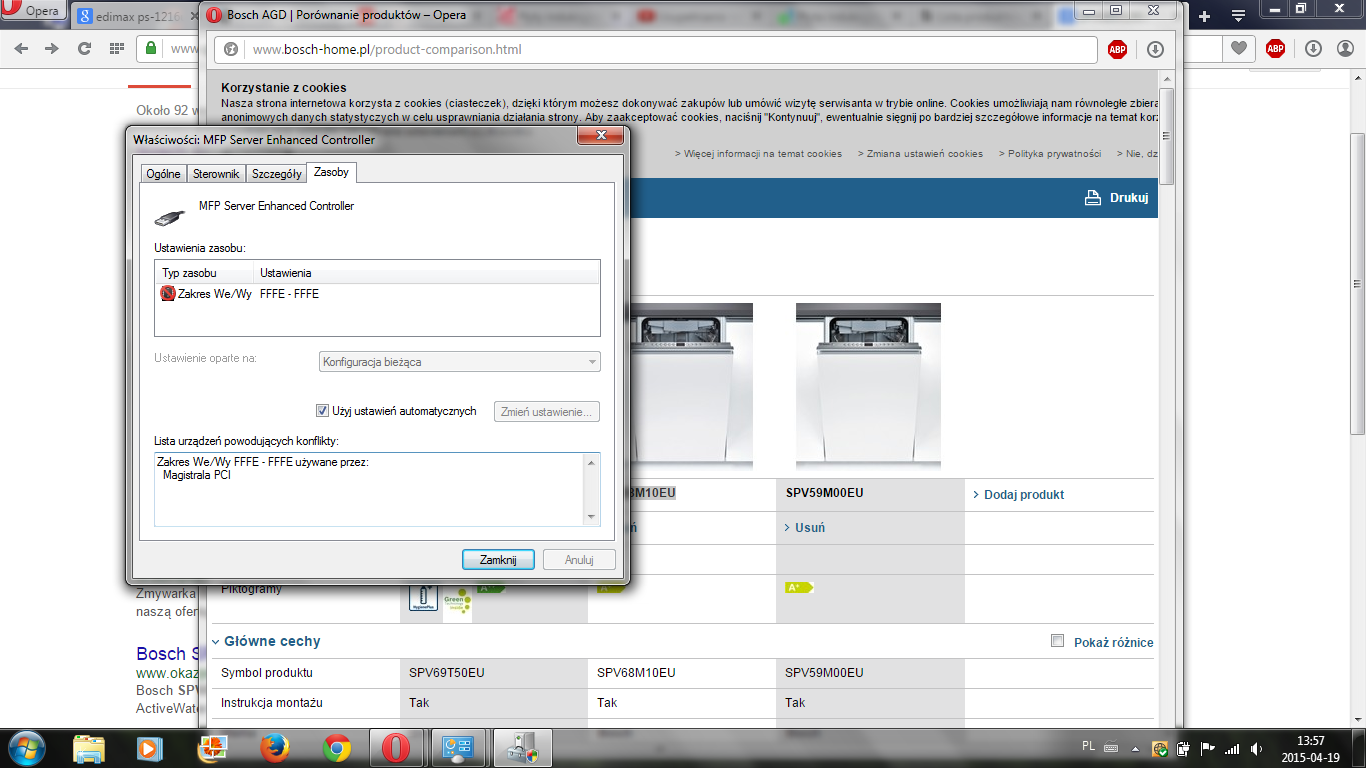Reload the page in the background Opera window
1366x768 pixels.
pos(85,48)
